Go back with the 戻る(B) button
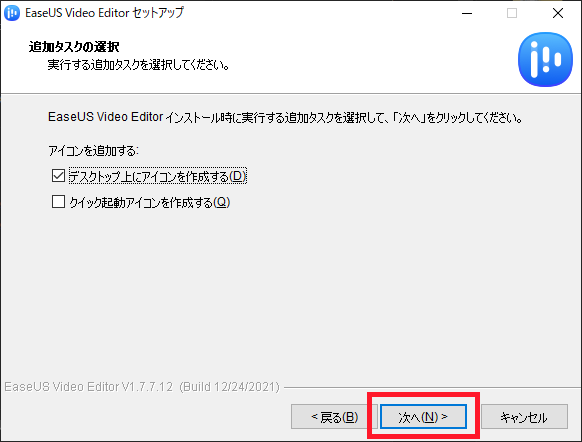 [x=334, y=417]
